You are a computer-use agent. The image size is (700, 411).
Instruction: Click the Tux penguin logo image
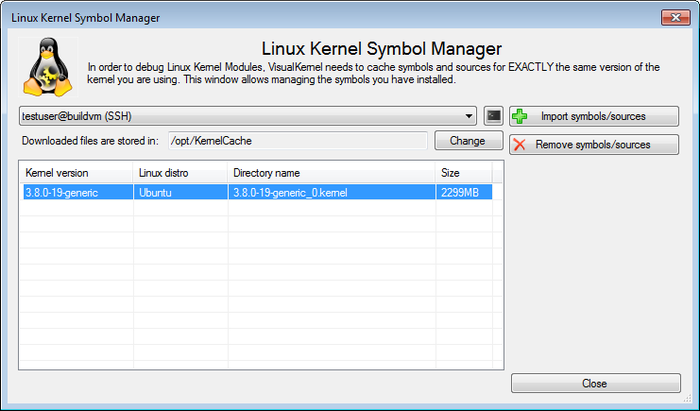pyautogui.click(x=48, y=67)
